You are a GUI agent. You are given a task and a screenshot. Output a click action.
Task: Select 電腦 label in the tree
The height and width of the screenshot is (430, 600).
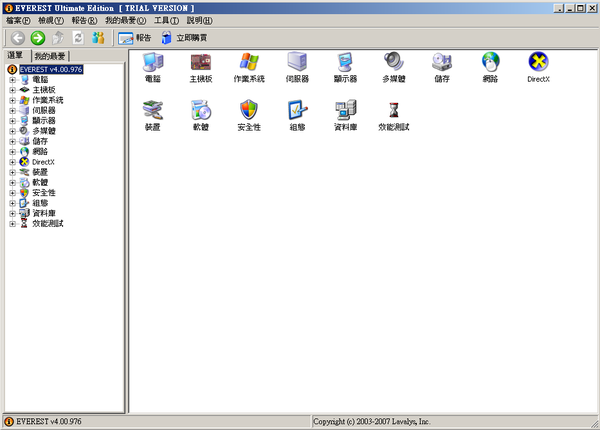click(40, 80)
